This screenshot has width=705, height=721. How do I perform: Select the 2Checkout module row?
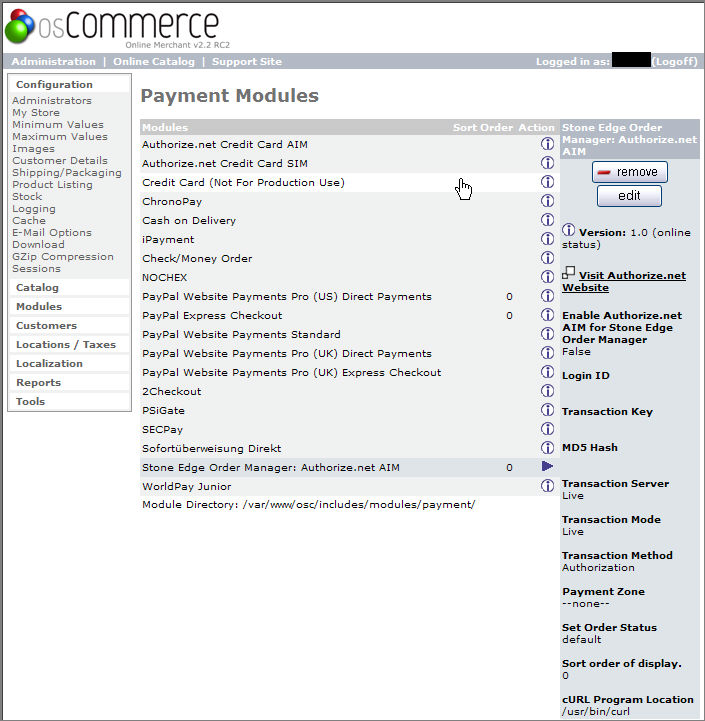point(350,391)
